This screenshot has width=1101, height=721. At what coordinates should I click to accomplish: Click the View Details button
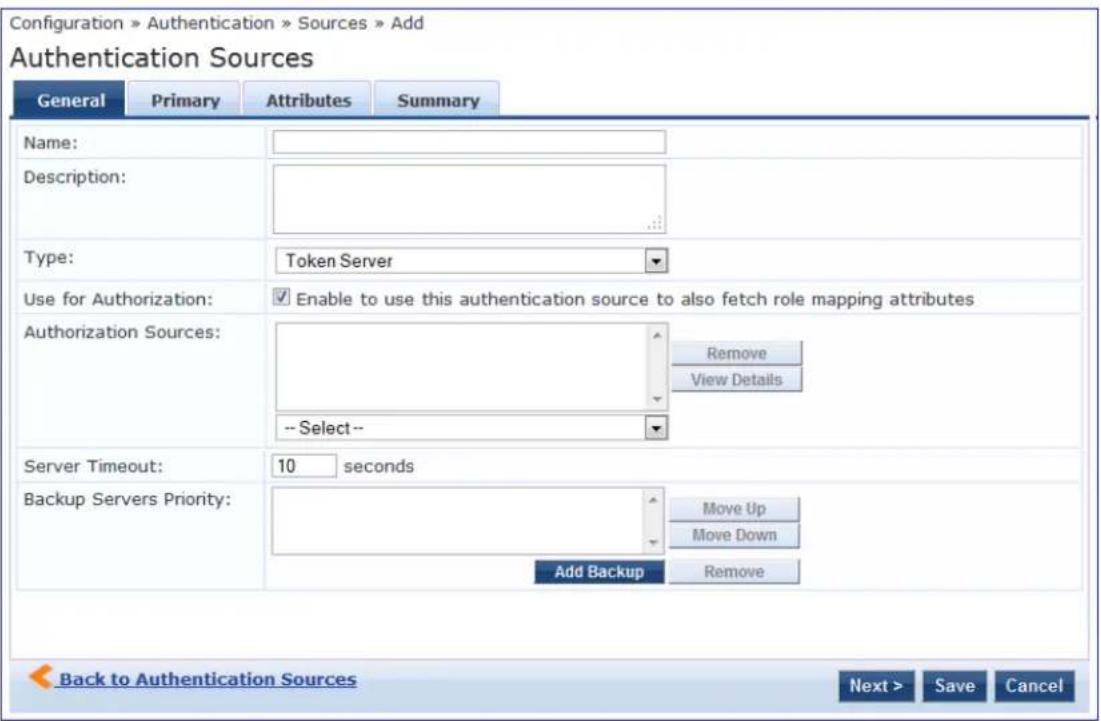[x=736, y=380]
